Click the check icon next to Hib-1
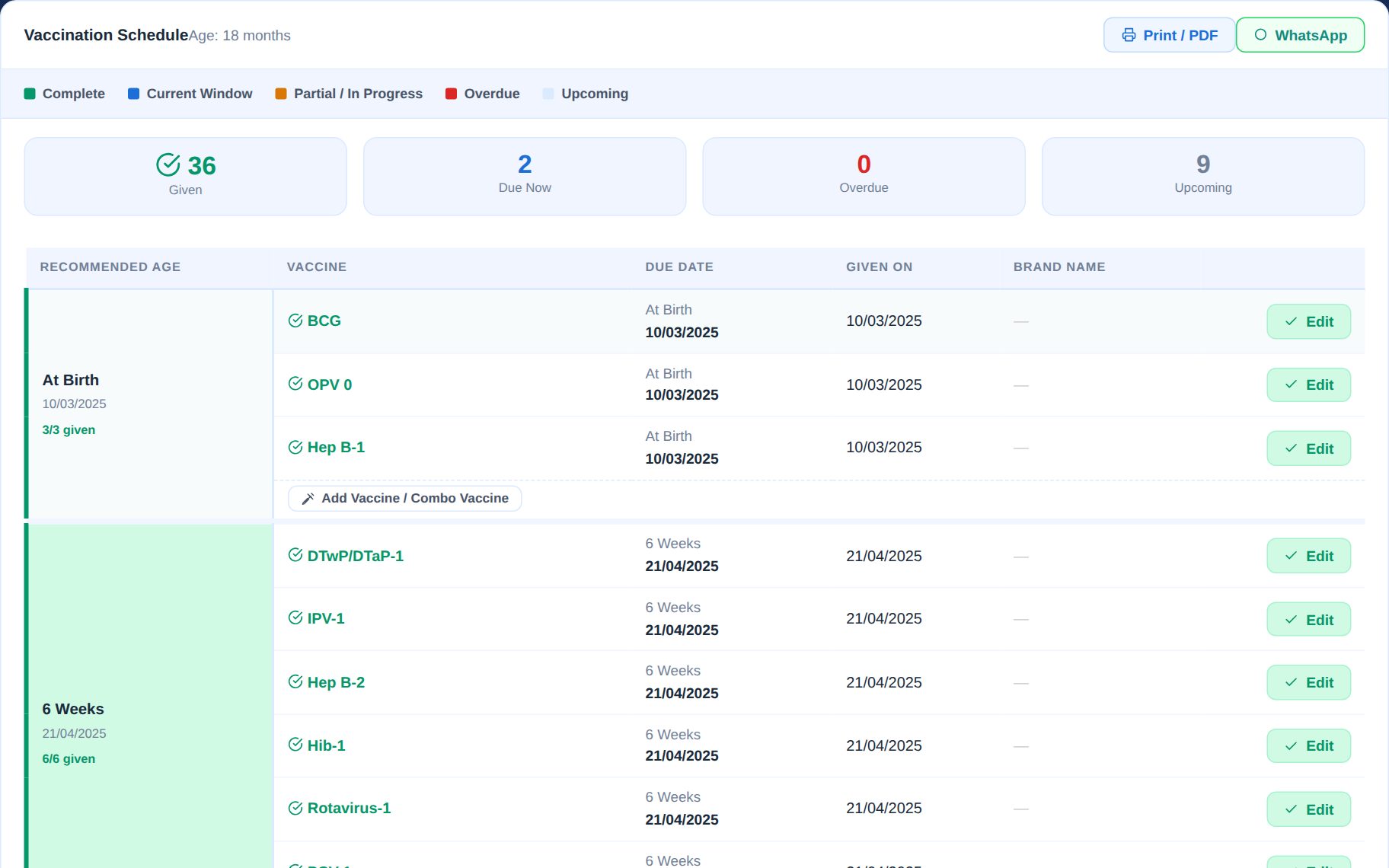 point(295,745)
